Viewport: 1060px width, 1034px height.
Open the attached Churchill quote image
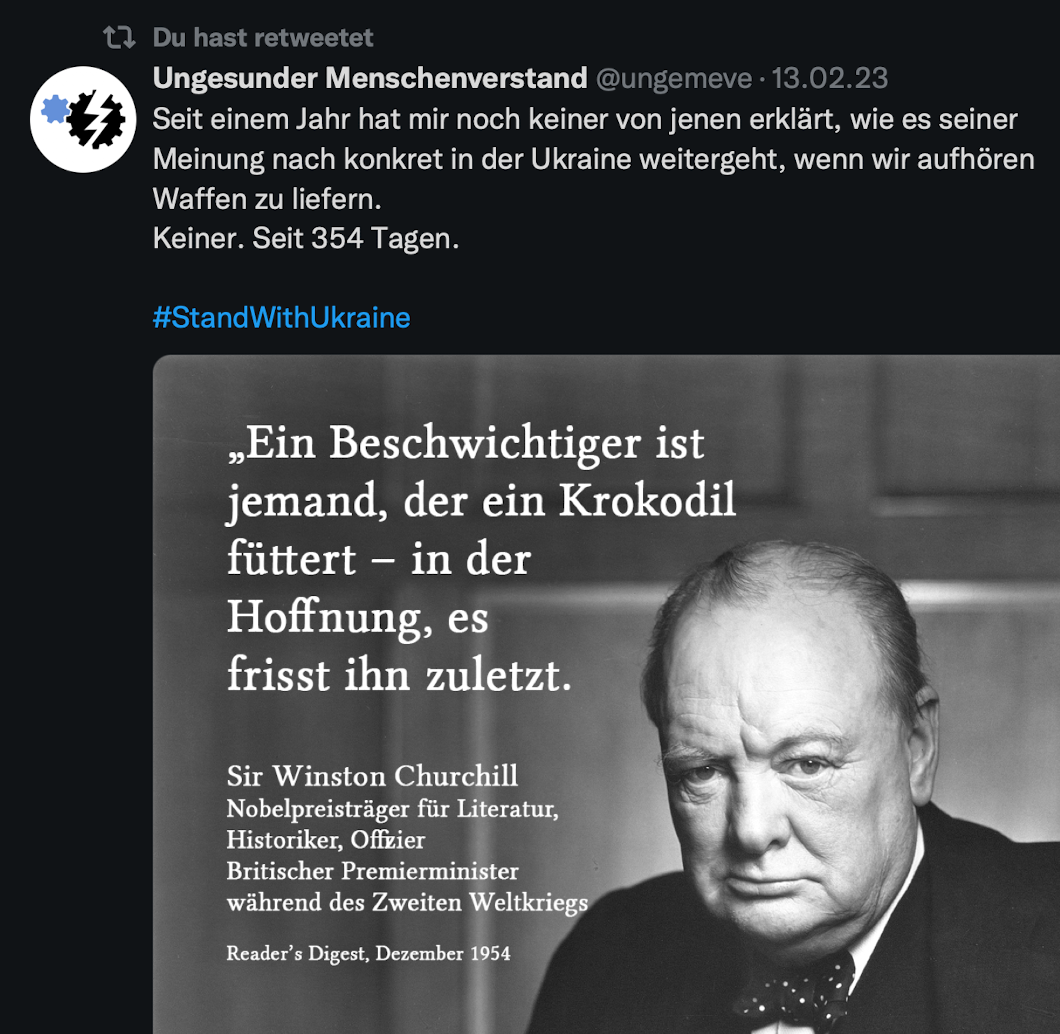(606, 694)
